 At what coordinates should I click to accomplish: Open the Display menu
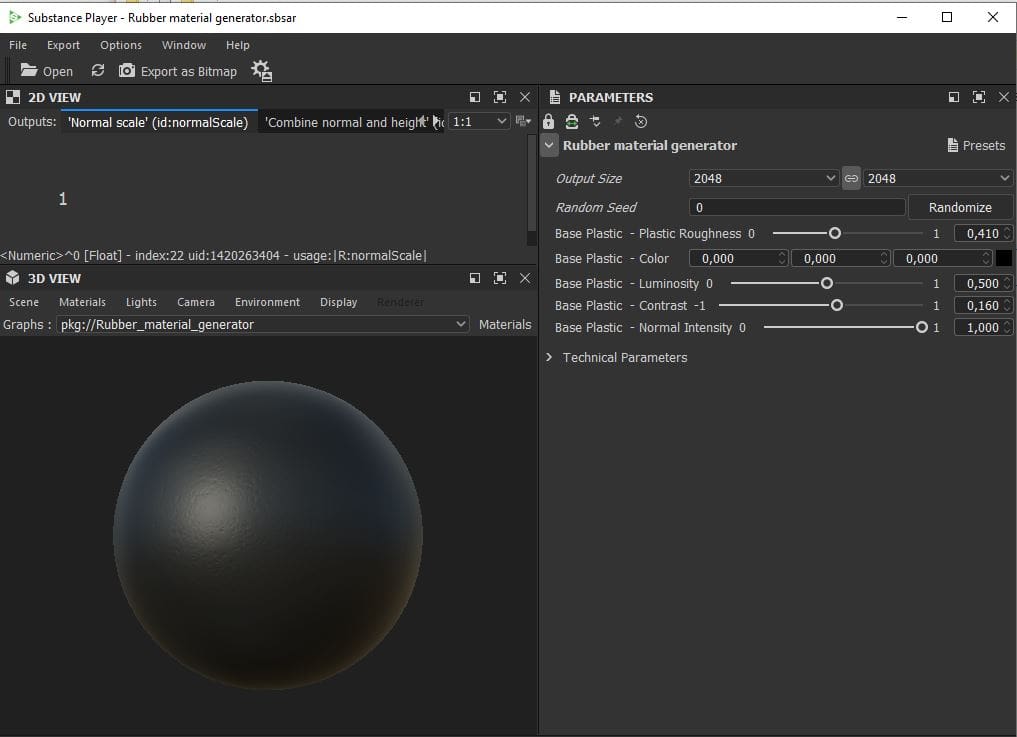339,302
